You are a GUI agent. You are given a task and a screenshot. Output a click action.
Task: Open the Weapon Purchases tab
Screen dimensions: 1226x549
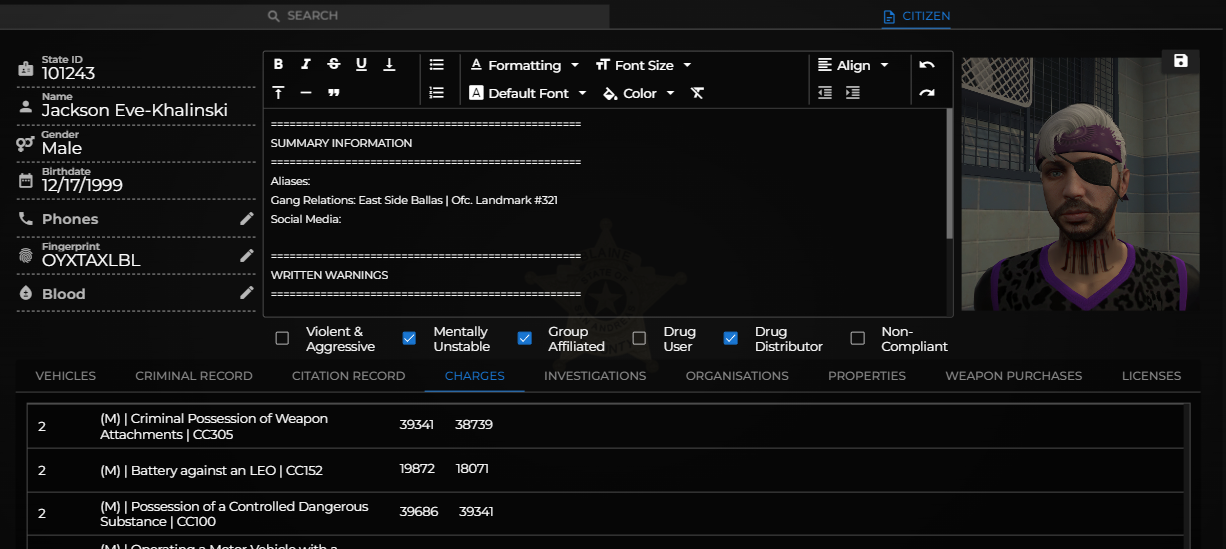pyautogui.click(x=1014, y=376)
